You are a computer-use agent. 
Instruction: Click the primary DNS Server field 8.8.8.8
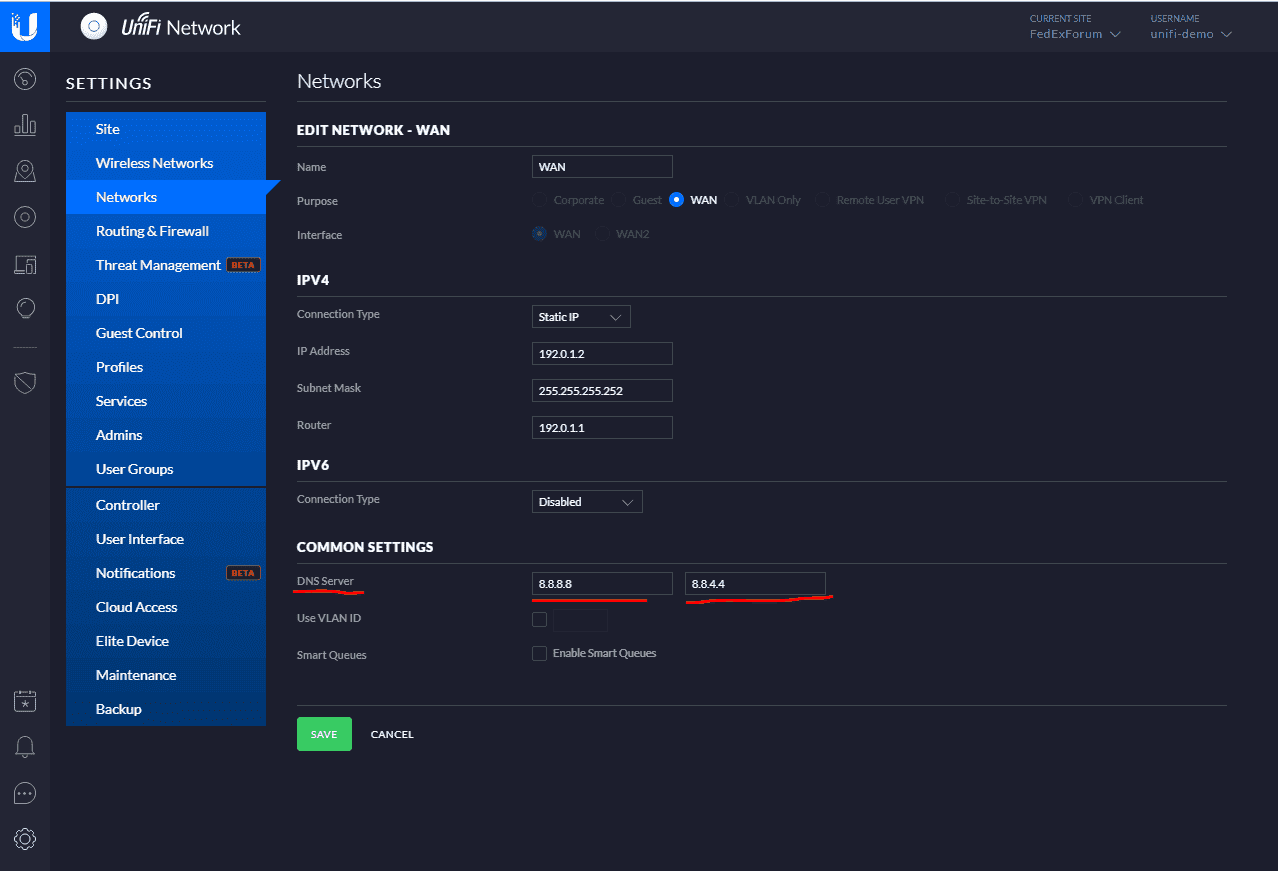point(602,584)
